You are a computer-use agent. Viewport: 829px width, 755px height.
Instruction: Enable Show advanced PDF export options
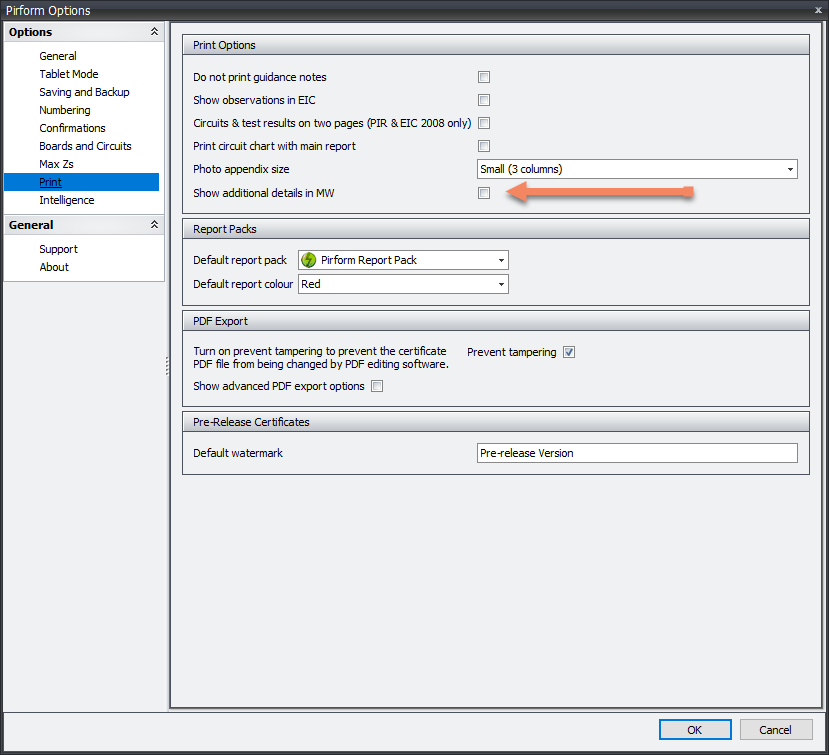click(377, 386)
